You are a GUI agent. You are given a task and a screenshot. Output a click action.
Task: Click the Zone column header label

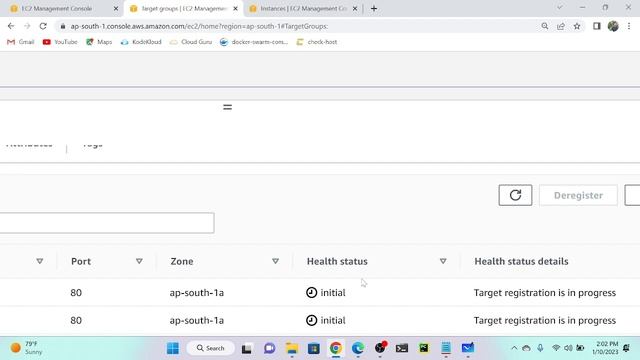(182, 261)
